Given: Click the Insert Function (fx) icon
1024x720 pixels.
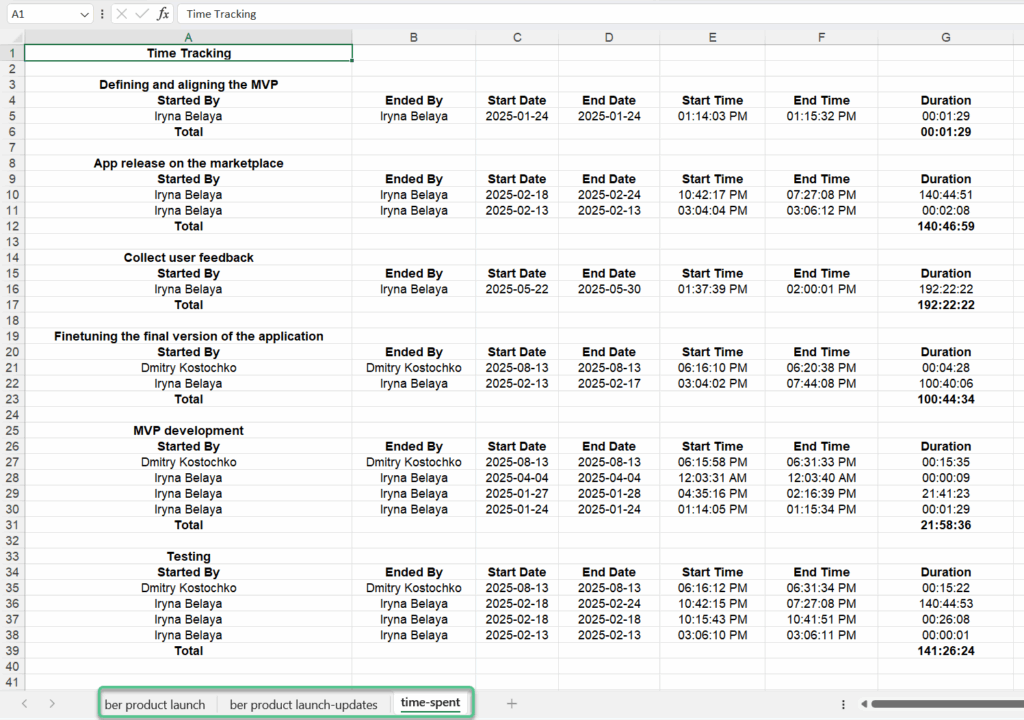Looking at the screenshot, I should [163, 13].
